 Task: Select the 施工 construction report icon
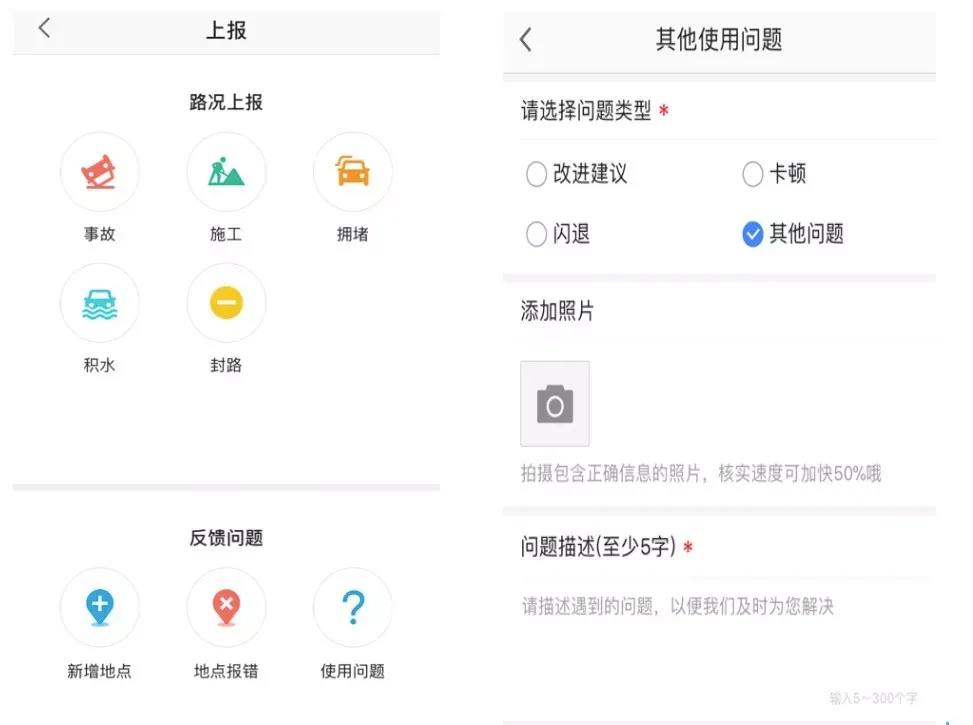coord(226,172)
